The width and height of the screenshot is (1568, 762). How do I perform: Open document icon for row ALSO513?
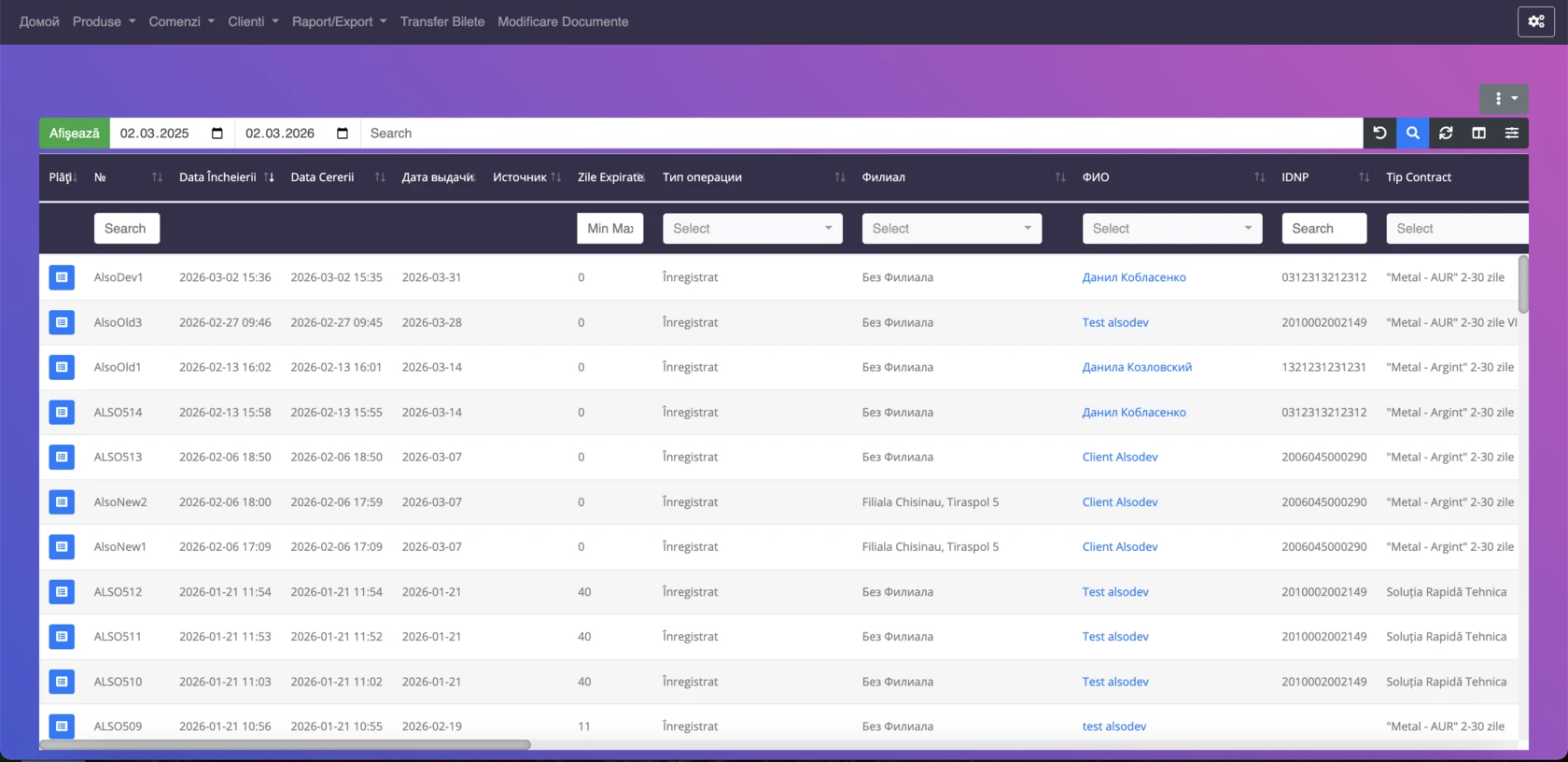pyautogui.click(x=62, y=457)
